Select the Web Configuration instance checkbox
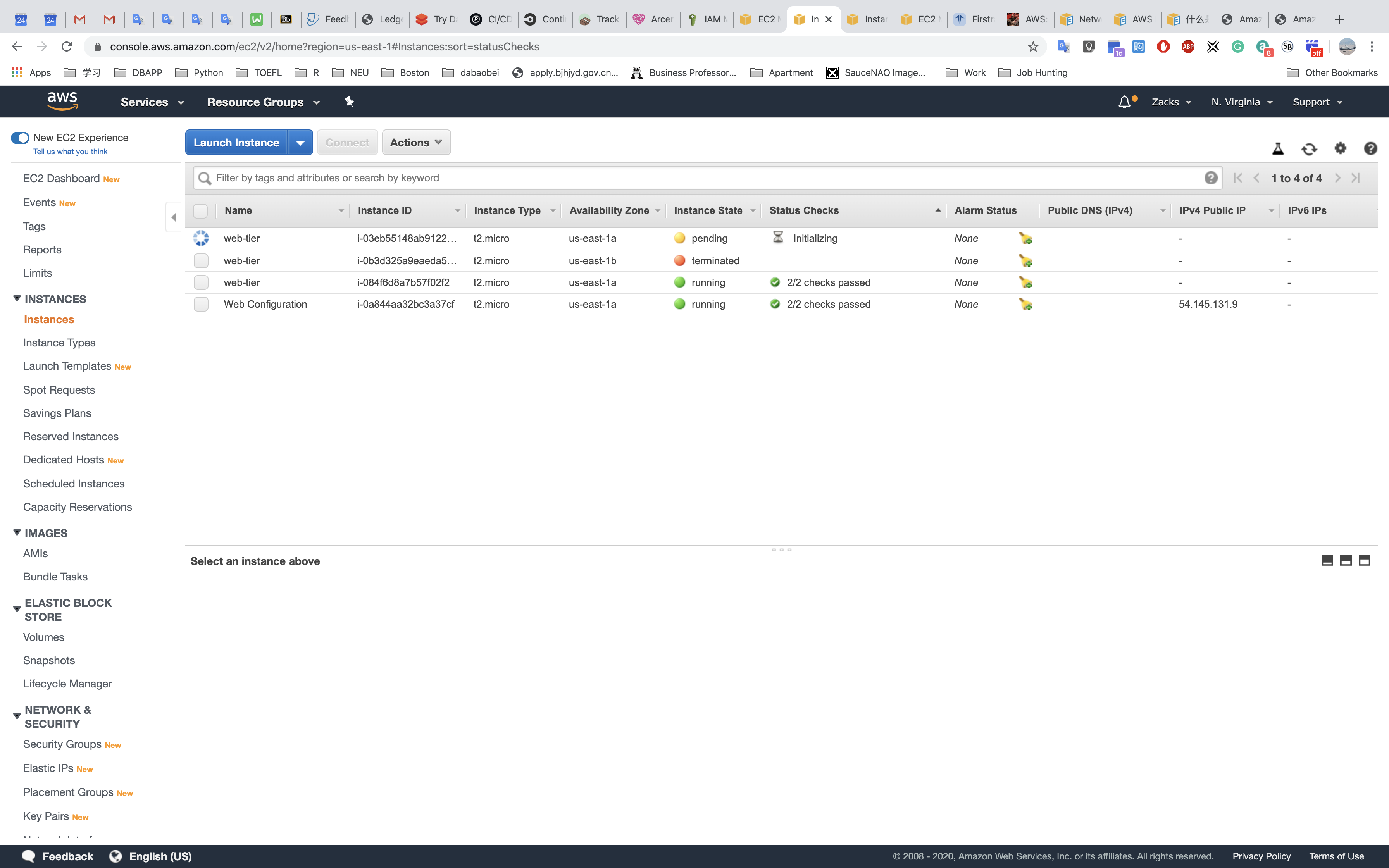 [x=201, y=304]
